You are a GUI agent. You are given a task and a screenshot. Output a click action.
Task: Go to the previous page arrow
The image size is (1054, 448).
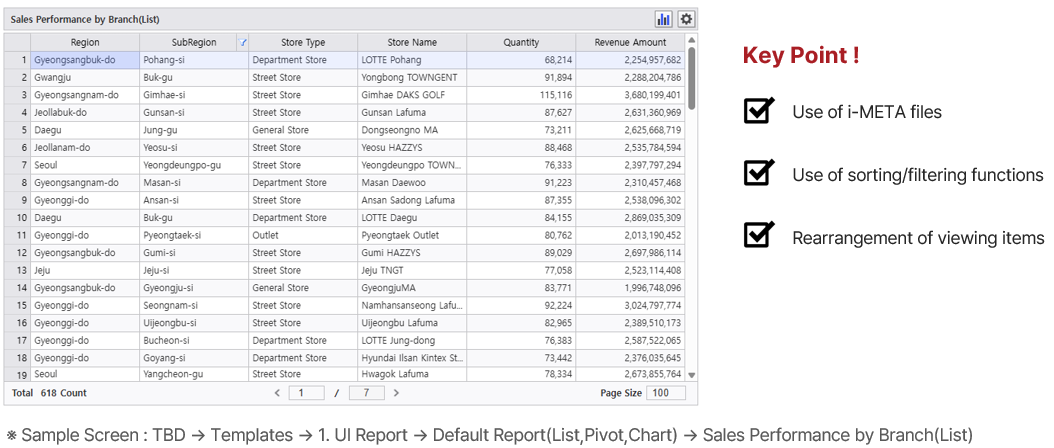tap(278, 393)
